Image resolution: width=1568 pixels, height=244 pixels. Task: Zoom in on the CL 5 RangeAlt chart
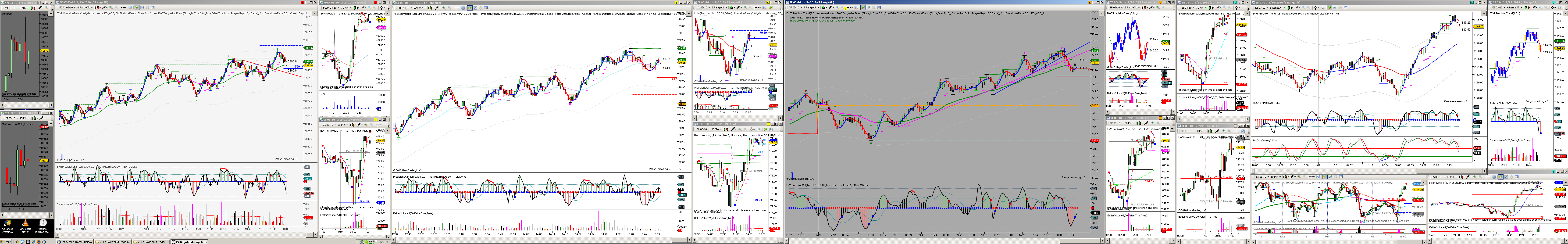(745, 7)
